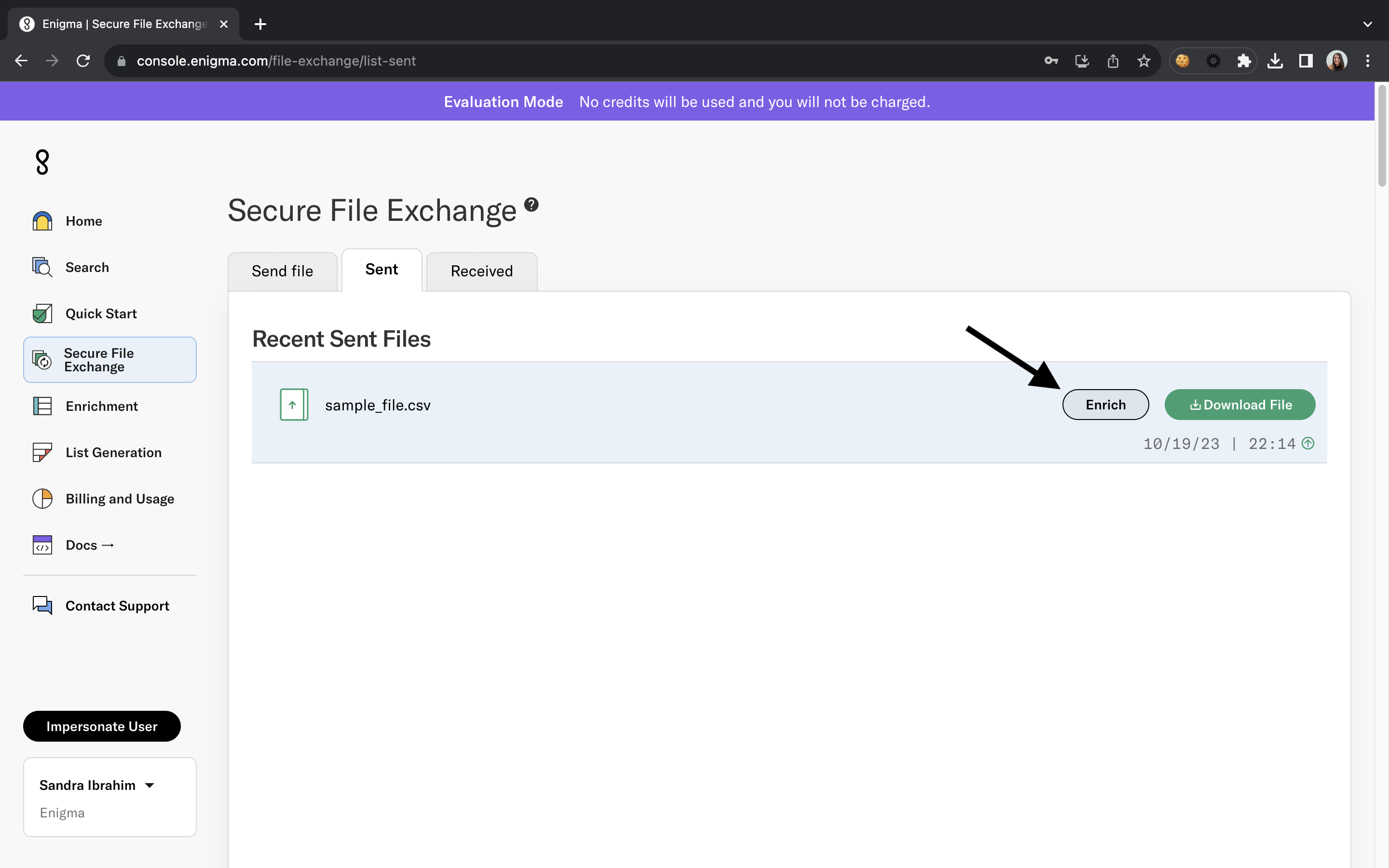This screenshot has width=1389, height=868.
Task: Click the browser address bar URL
Action: 276,61
